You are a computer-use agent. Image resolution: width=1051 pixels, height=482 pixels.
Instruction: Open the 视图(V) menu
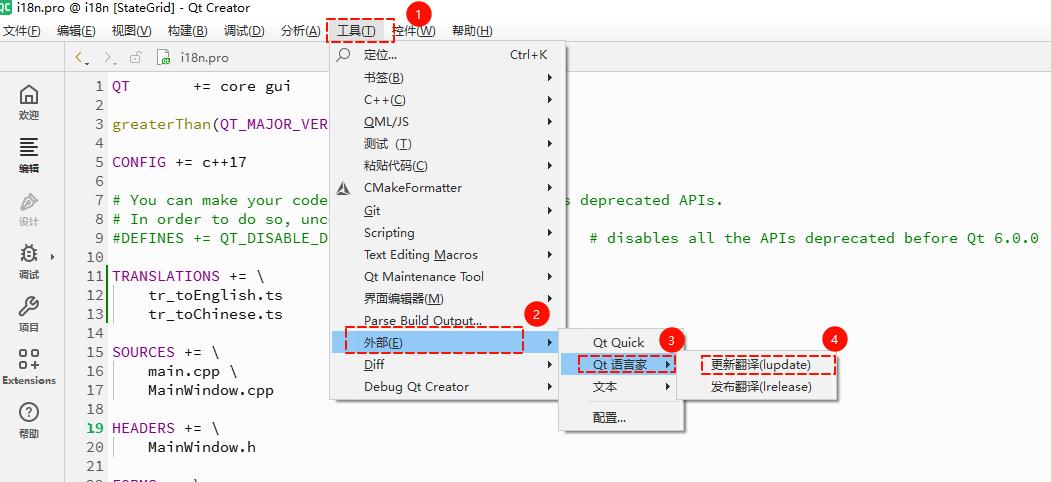[131, 31]
